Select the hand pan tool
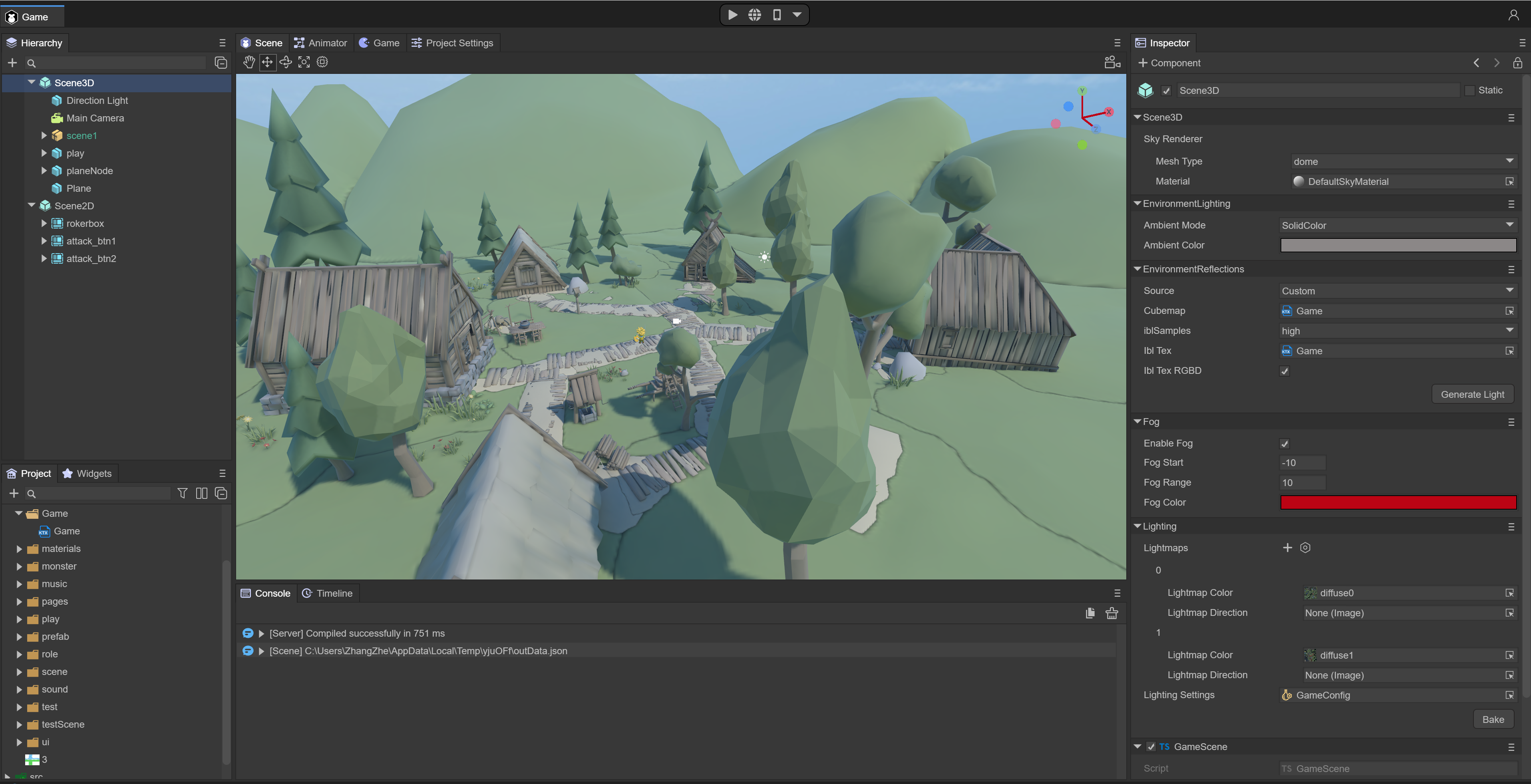 [x=249, y=62]
